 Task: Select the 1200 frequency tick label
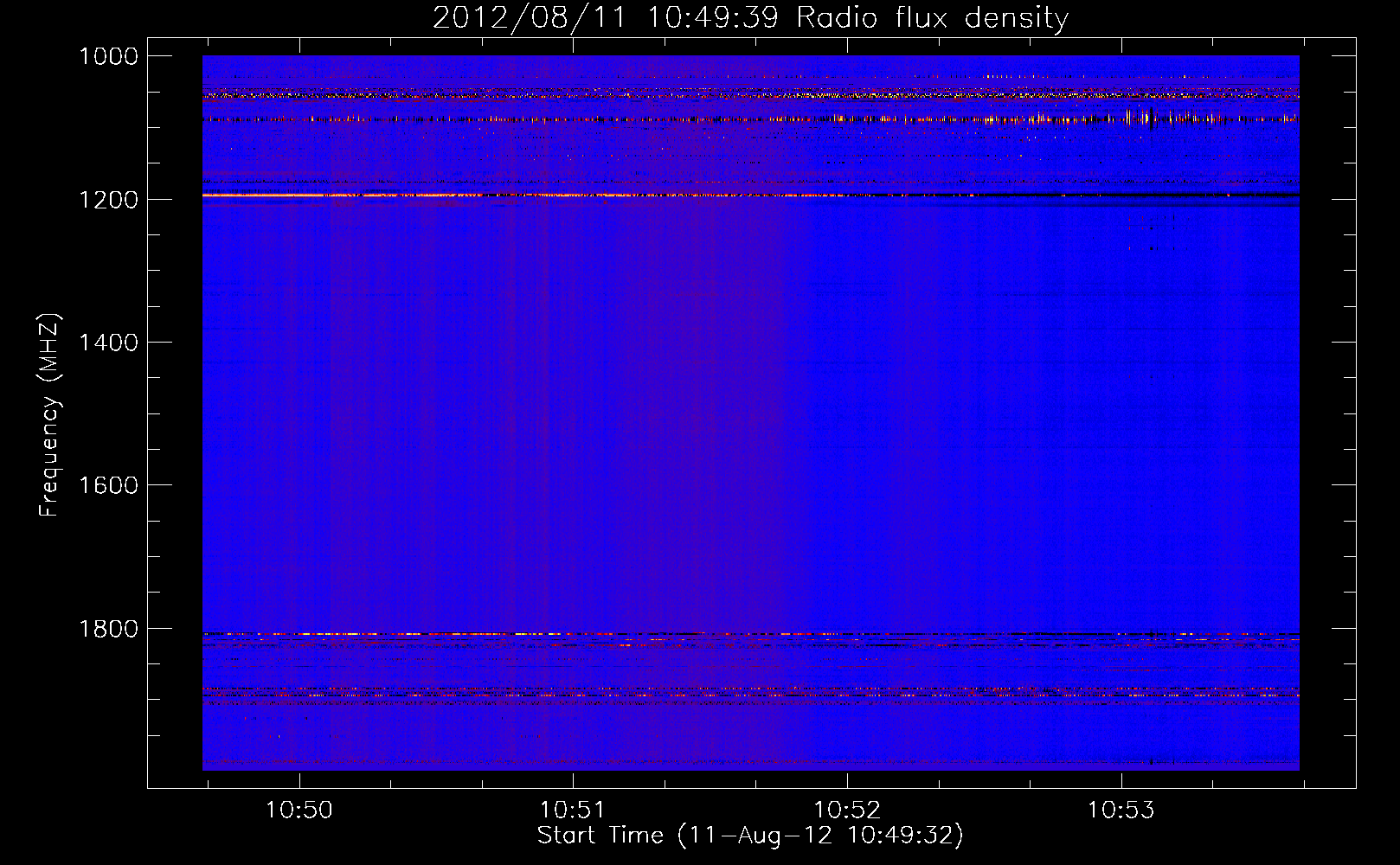(x=108, y=200)
